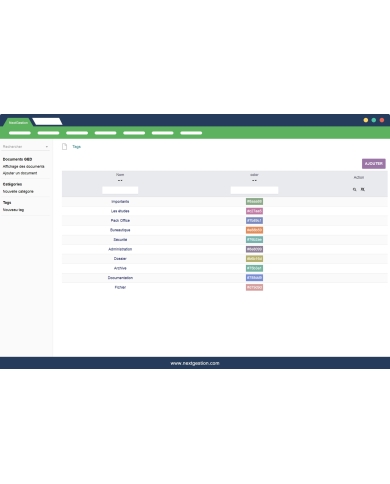Select the Les etudes tag name
Viewport: 390px width, 484px height.
point(120,211)
